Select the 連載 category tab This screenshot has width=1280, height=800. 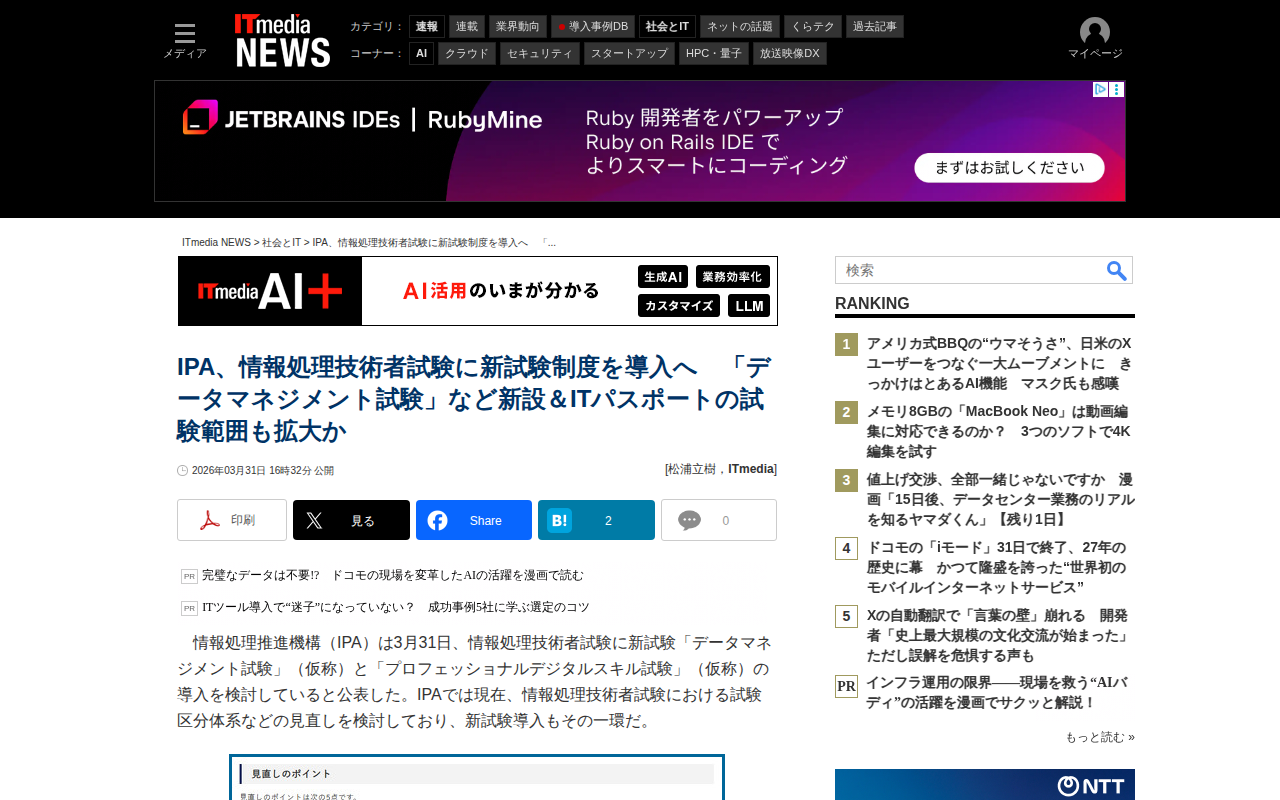point(467,26)
